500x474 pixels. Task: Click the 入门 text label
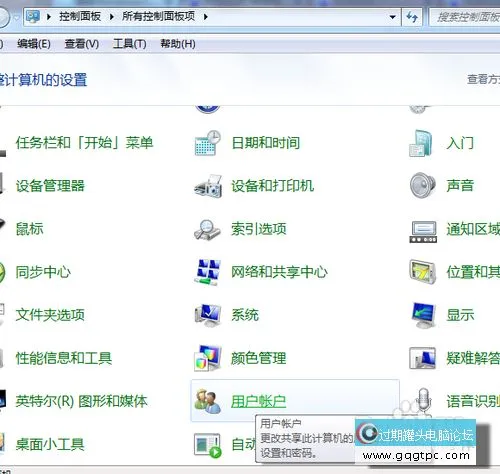460,143
